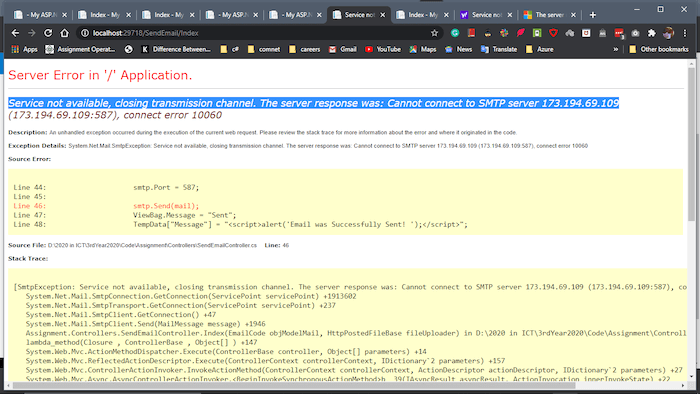
Task: Open the colorful pinwheel extension icon
Action: (504, 33)
